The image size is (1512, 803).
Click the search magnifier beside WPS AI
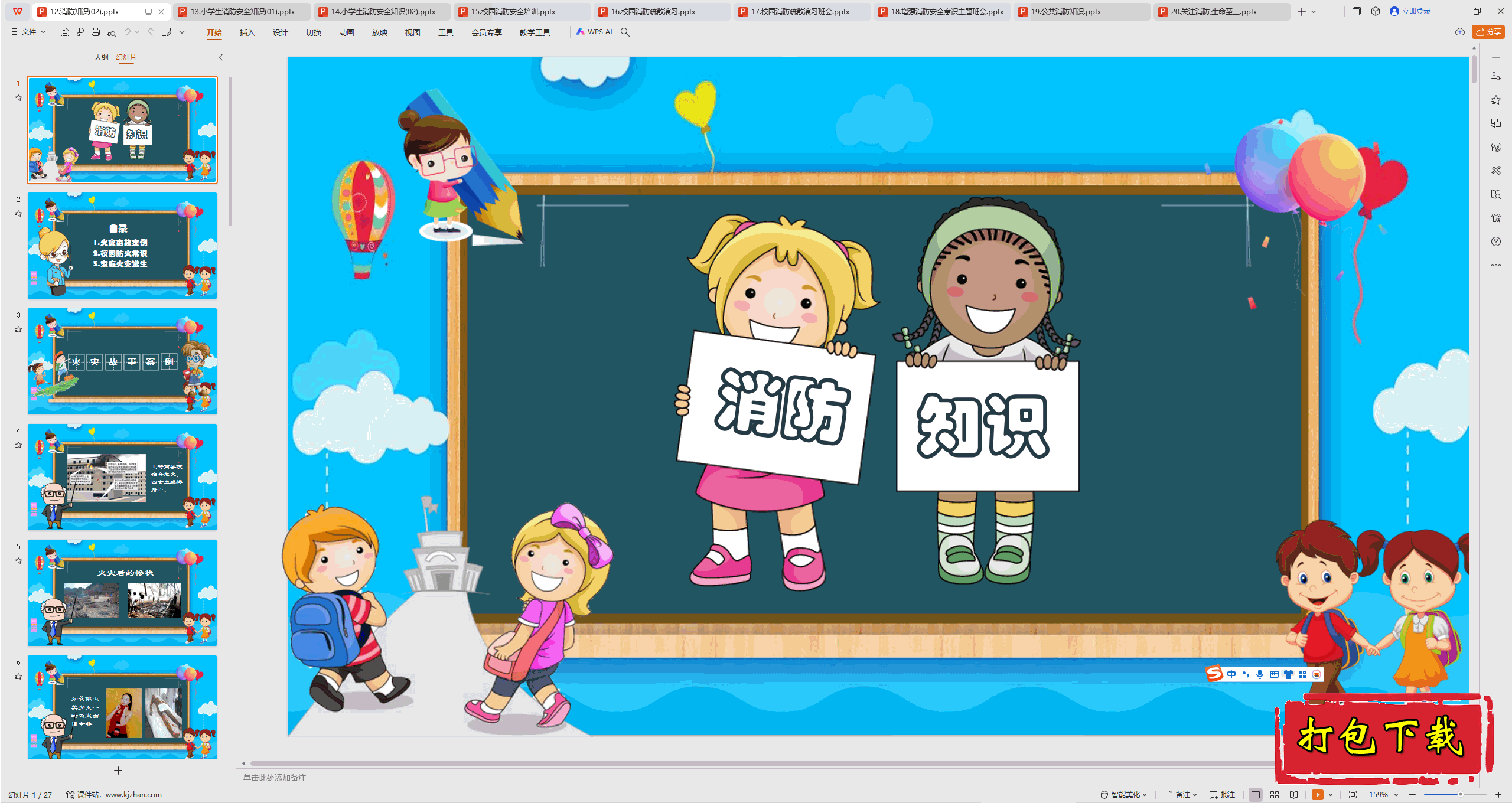pyautogui.click(x=625, y=32)
